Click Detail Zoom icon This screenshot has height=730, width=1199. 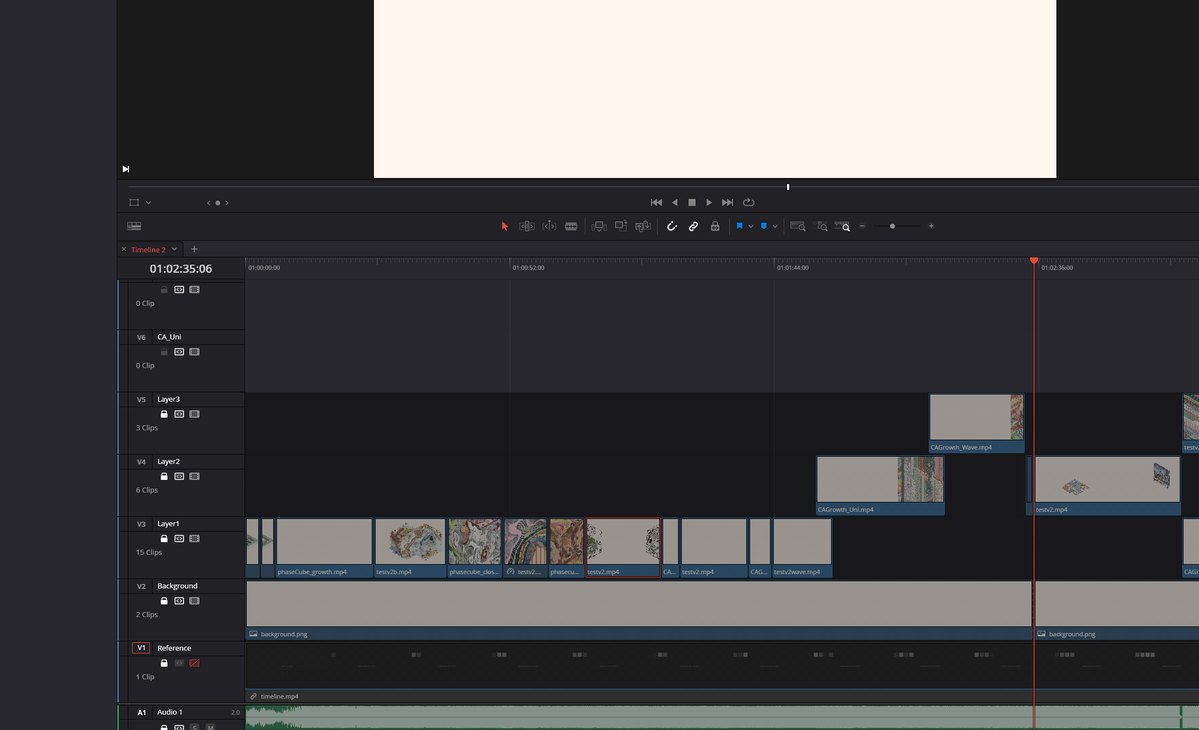[x=820, y=226]
